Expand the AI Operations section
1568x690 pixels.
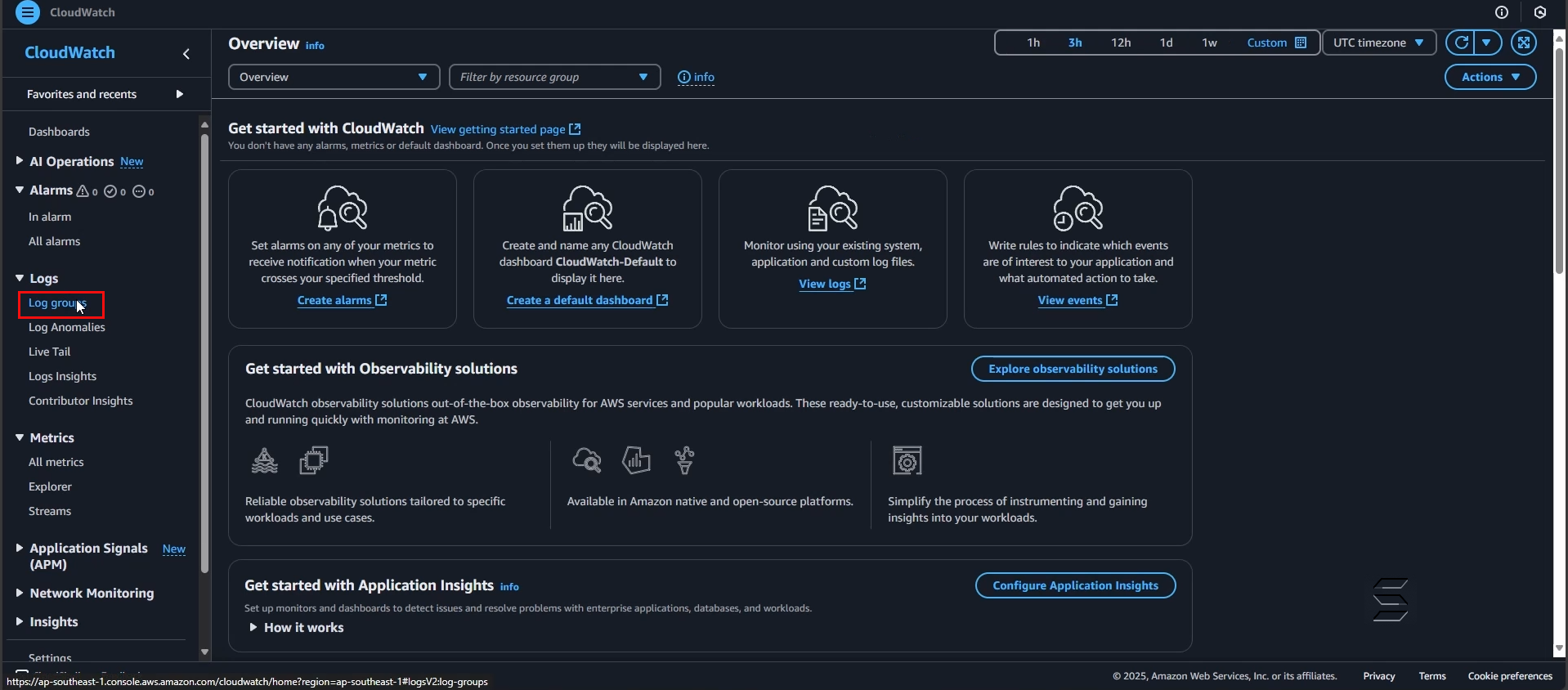click(19, 161)
